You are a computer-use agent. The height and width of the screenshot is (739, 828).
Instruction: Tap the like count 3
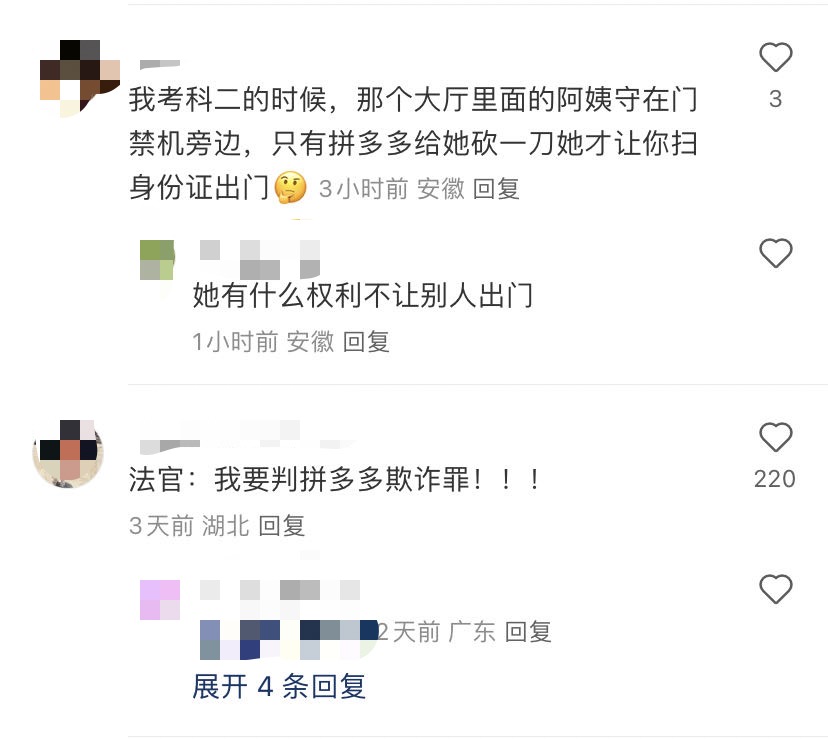click(775, 99)
